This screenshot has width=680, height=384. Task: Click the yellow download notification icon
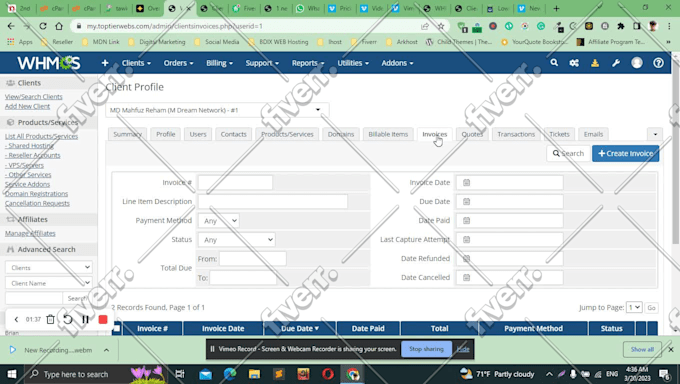[x=595, y=63]
